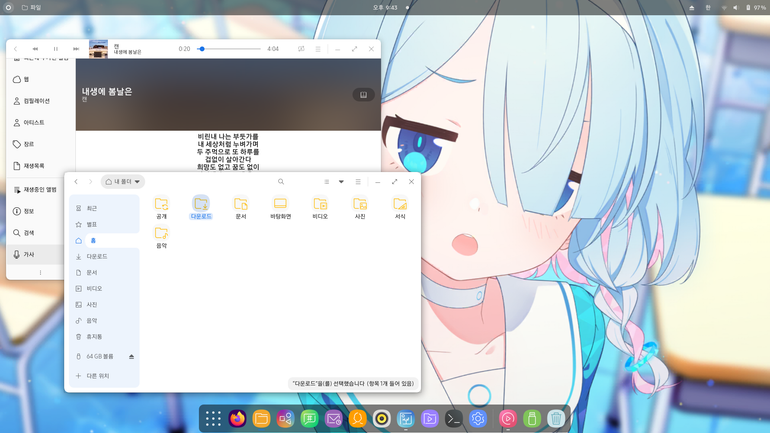Open the 내 폴더 path dropdown
The height and width of the screenshot is (433, 770).
pyautogui.click(x=123, y=182)
